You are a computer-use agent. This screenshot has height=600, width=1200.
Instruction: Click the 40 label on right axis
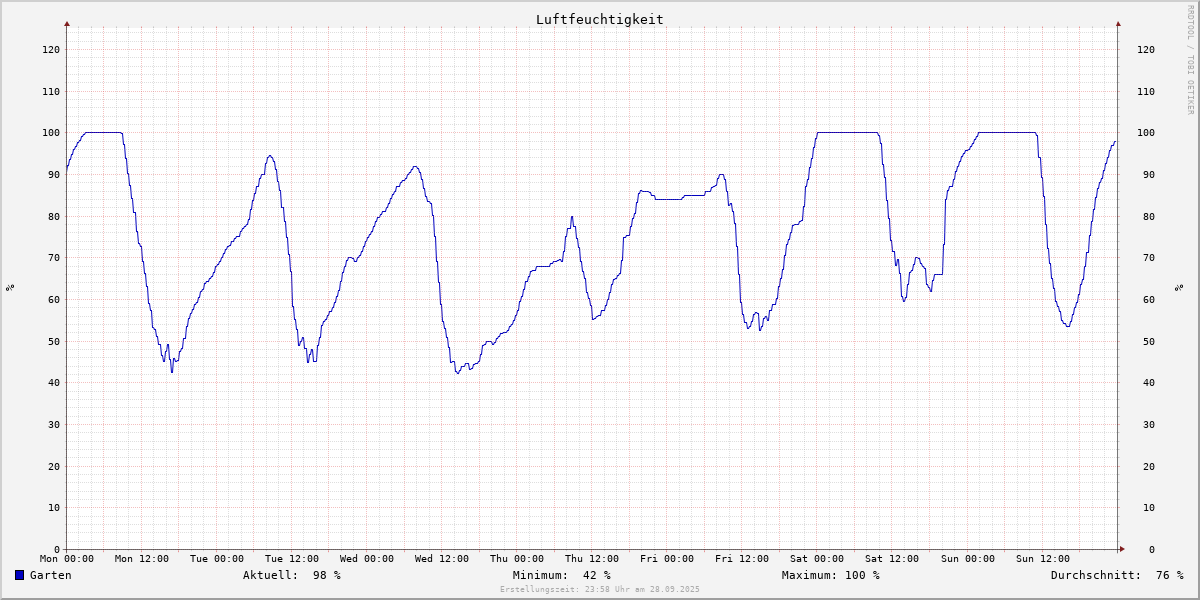(1149, 383)
